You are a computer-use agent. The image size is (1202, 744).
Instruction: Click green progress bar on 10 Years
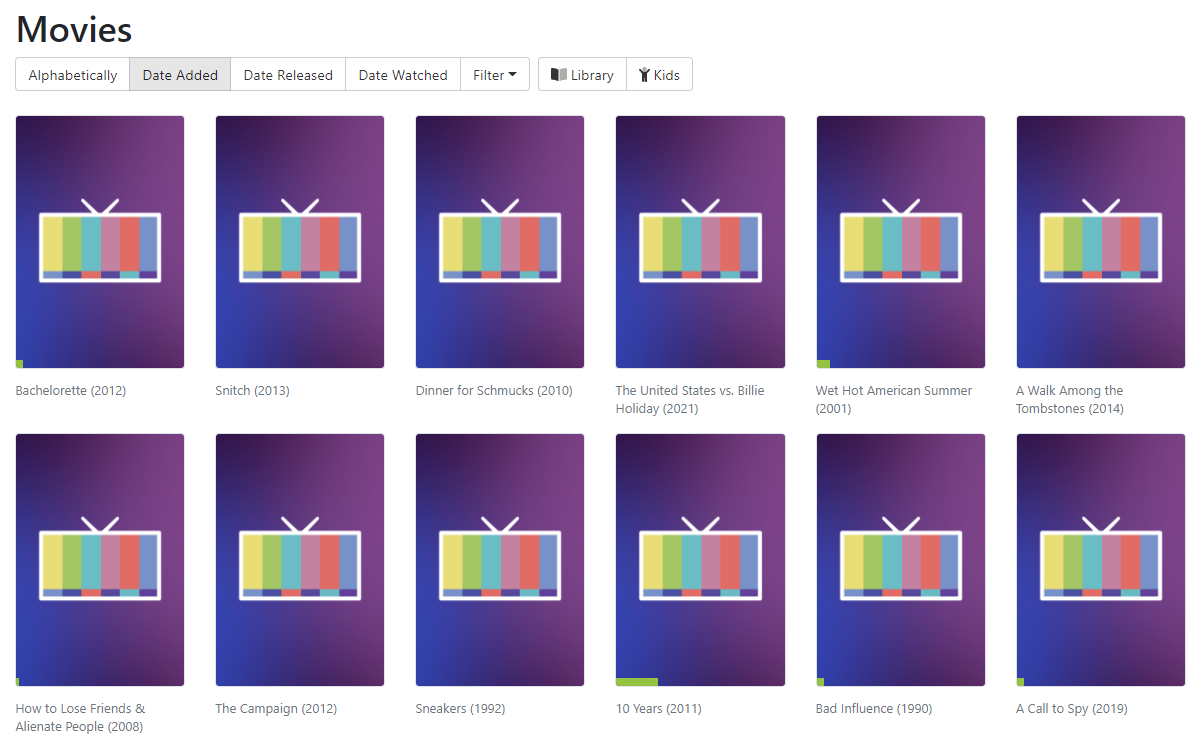(637, 682)
